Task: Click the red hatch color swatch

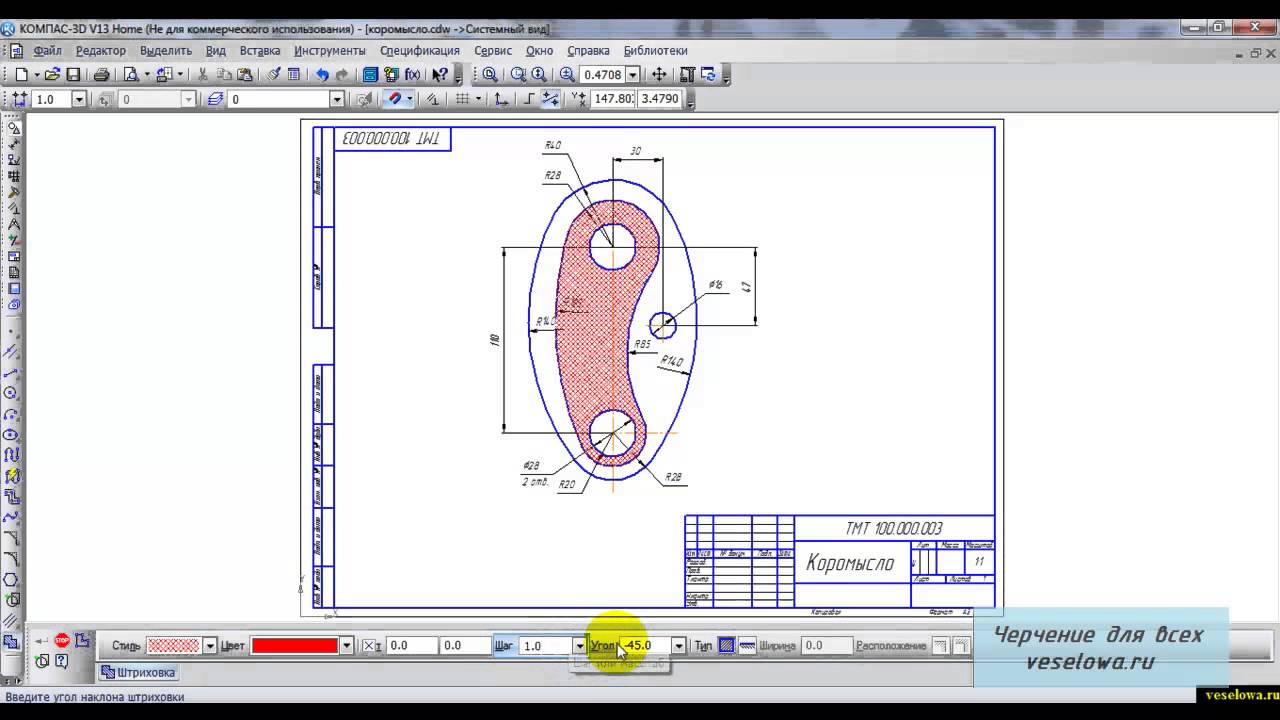Action: coord(295,646)
